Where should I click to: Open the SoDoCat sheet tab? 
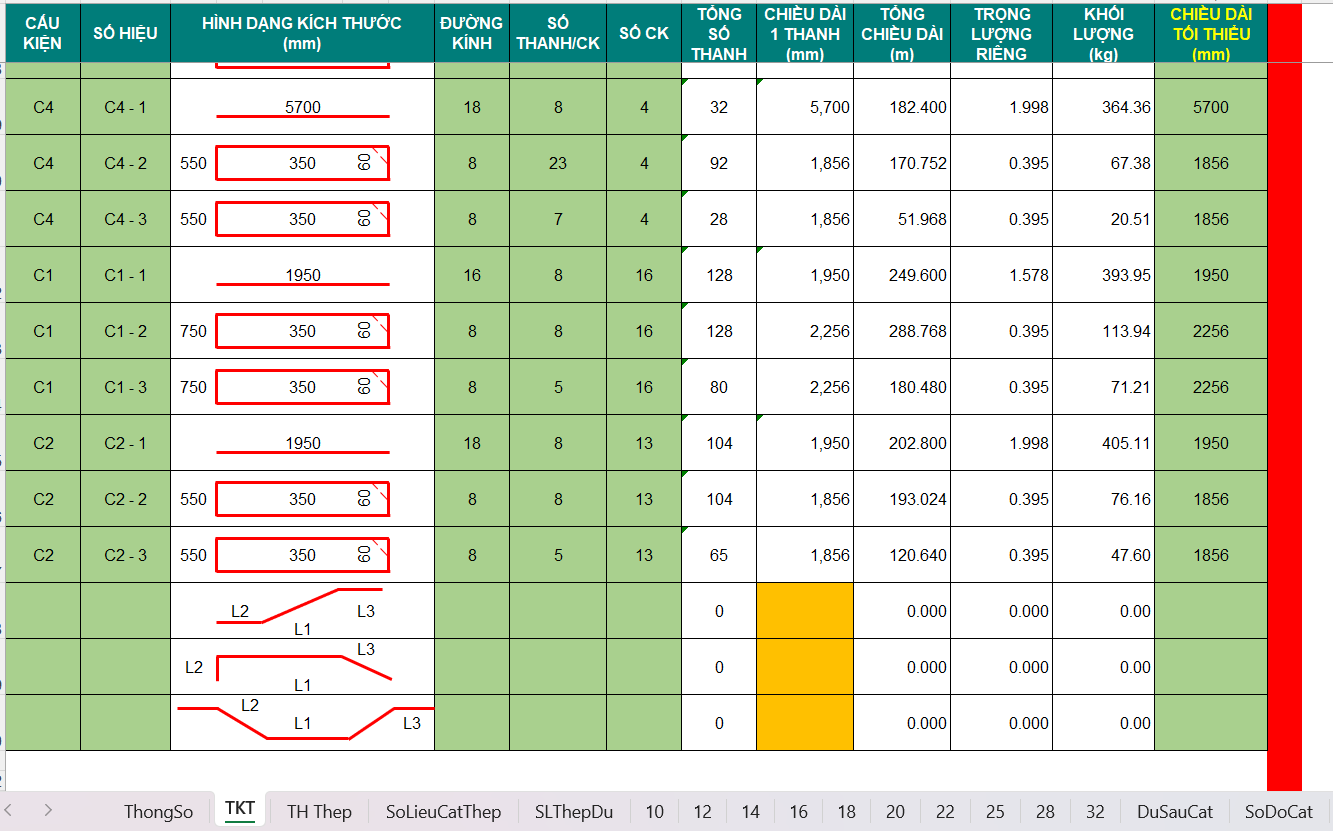point(1279,811)
